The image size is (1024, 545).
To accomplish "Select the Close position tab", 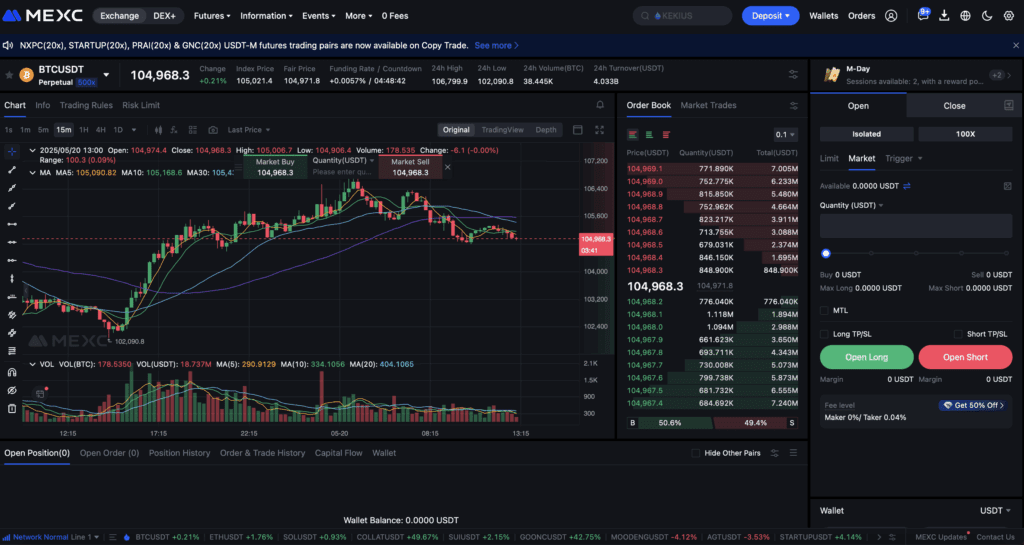I will click(x=954, y=106).
